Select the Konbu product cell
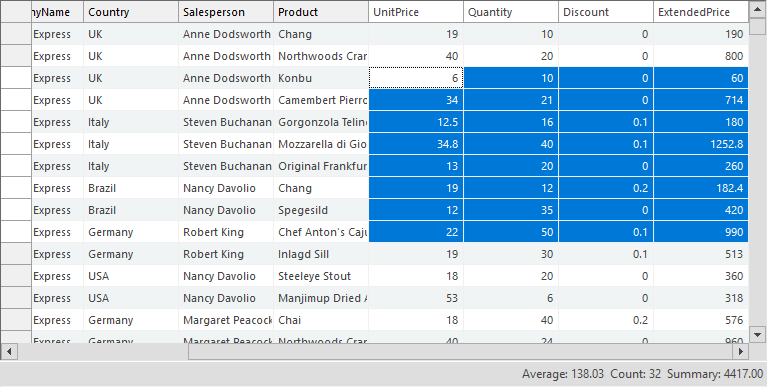 [x=320, y=78]
